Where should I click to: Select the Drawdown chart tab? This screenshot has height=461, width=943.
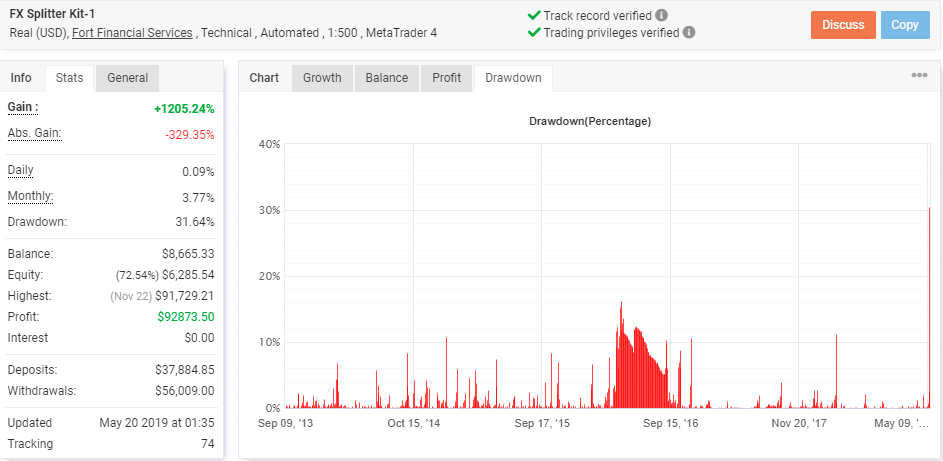(x=513, y=78)
